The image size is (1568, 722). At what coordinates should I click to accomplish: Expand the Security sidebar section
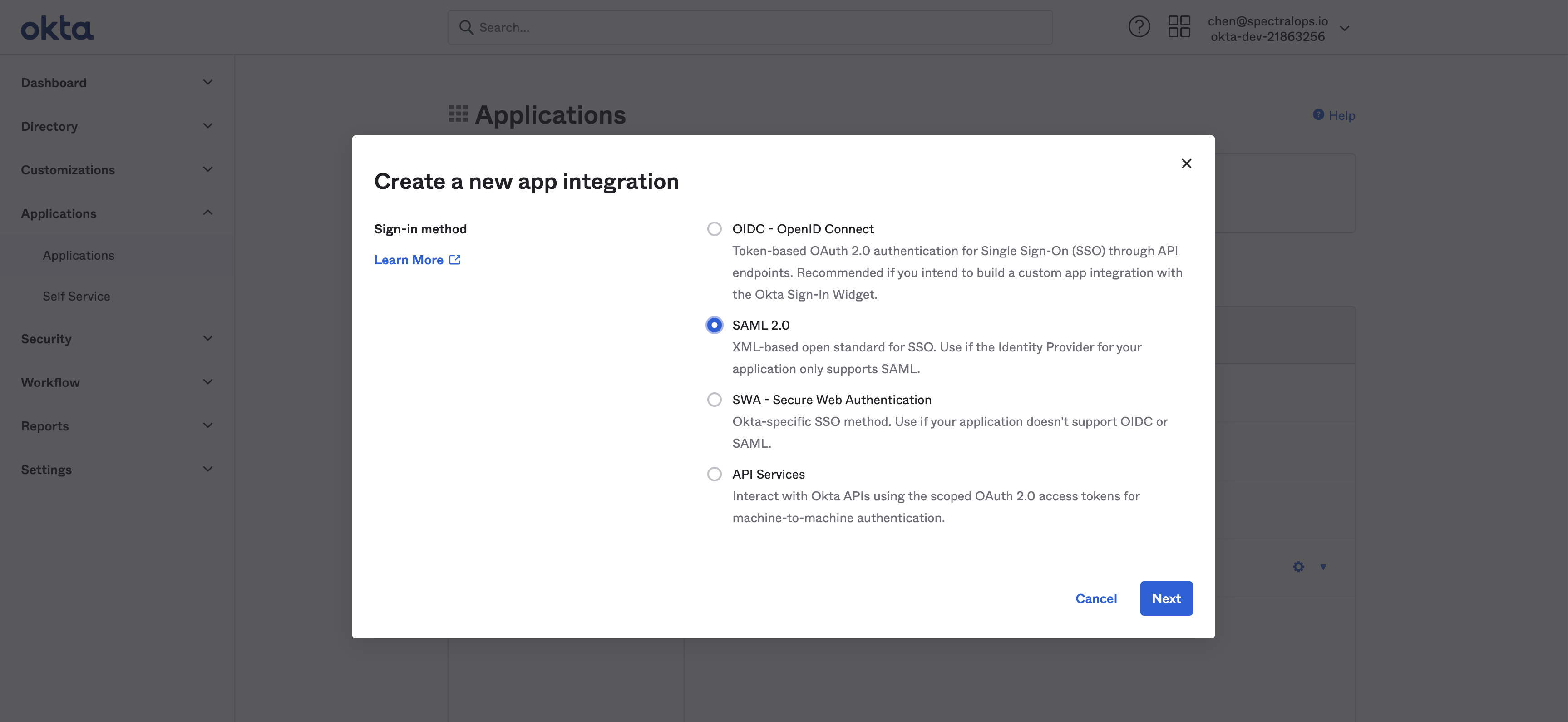pos(116,338)
